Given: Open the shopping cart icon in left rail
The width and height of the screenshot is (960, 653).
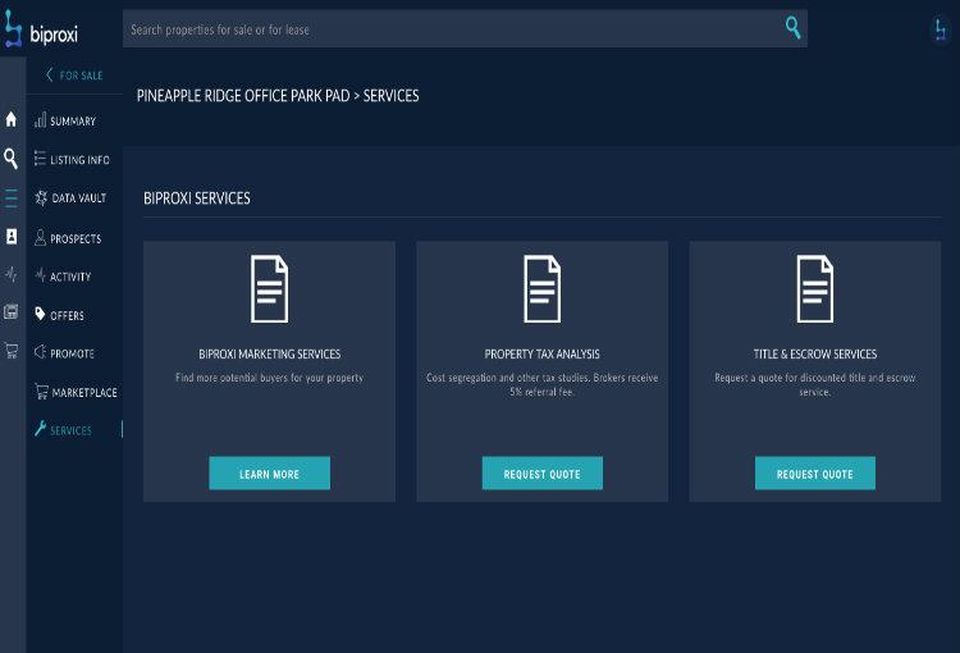Looking at the screenshot, I should click(11, 351).
